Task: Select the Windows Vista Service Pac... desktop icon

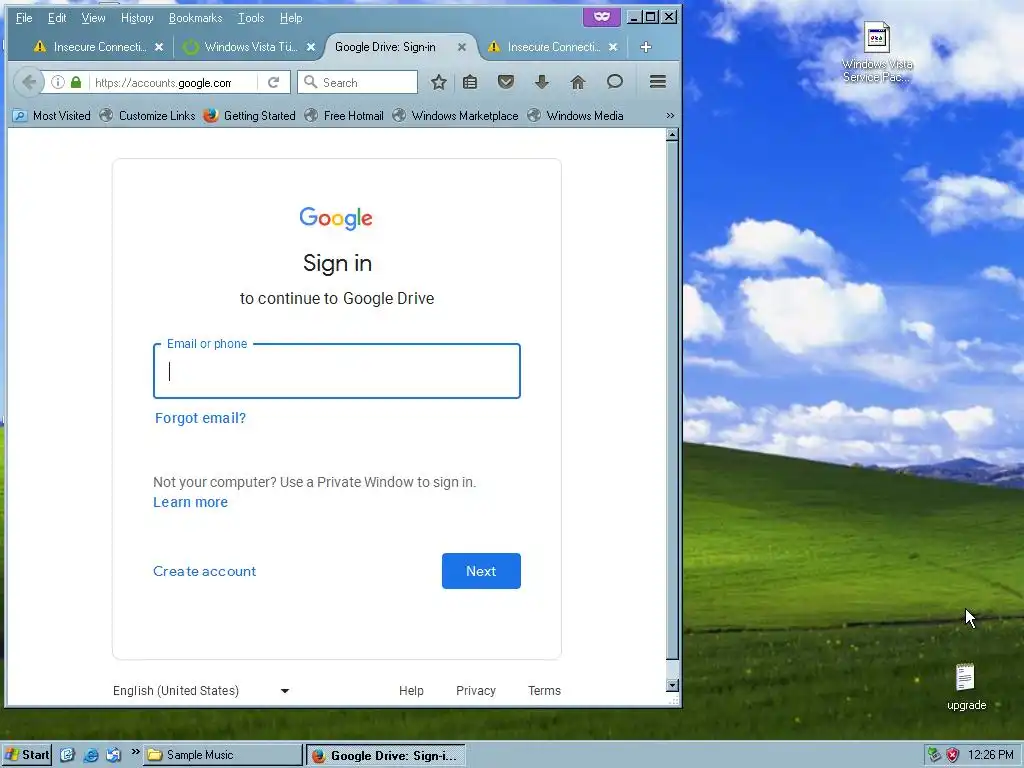Action: [876, 52]
